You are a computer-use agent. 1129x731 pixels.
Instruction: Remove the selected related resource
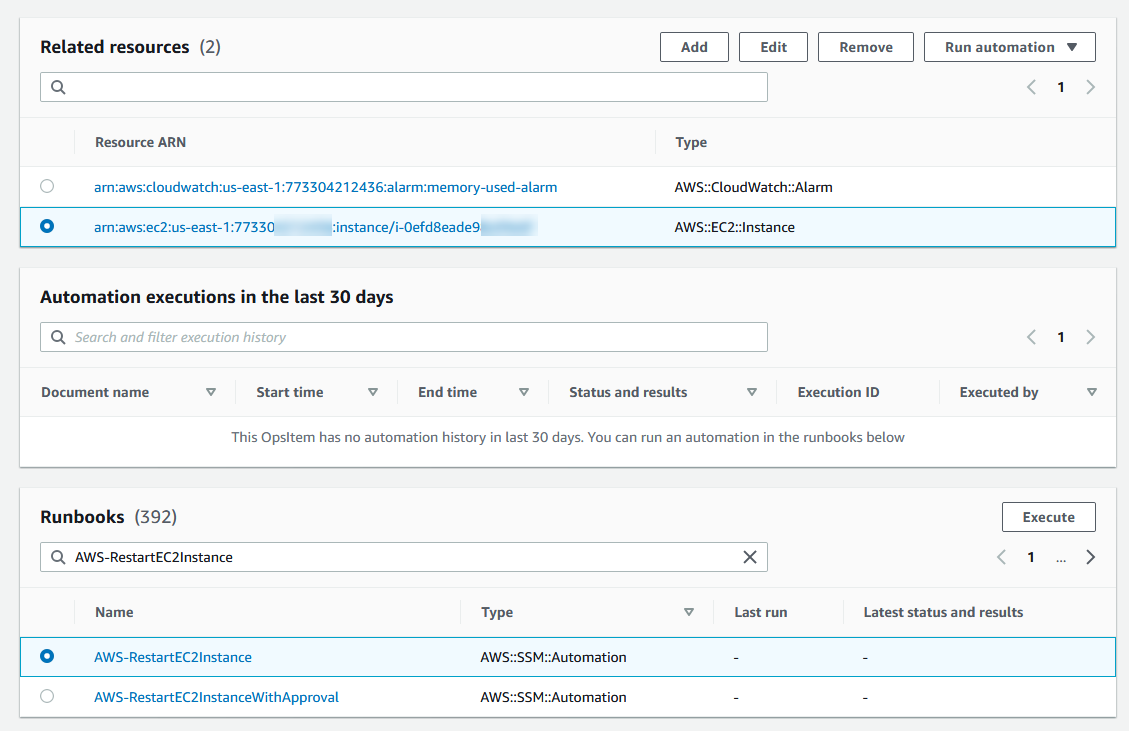(x=865, y=47)
